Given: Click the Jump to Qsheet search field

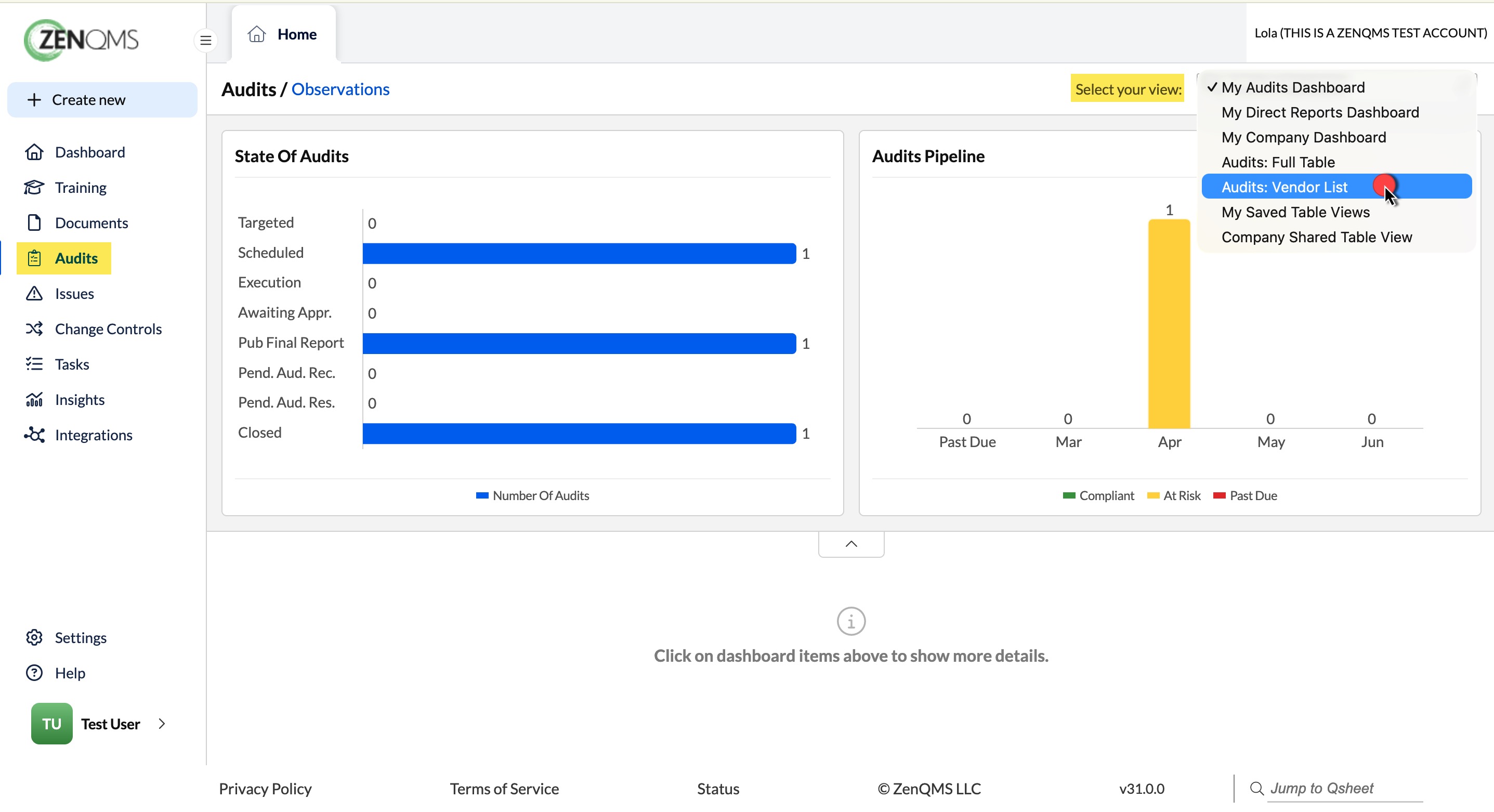Looking at the screenshot, I should [x=1345, y=789].
